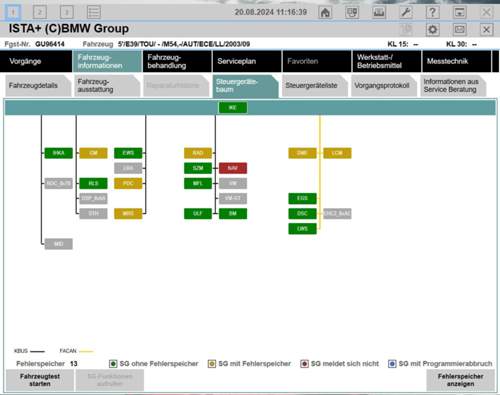500x395 pixels.
Task: Select session slot 2 icon
Action: [x=40, y=12]
